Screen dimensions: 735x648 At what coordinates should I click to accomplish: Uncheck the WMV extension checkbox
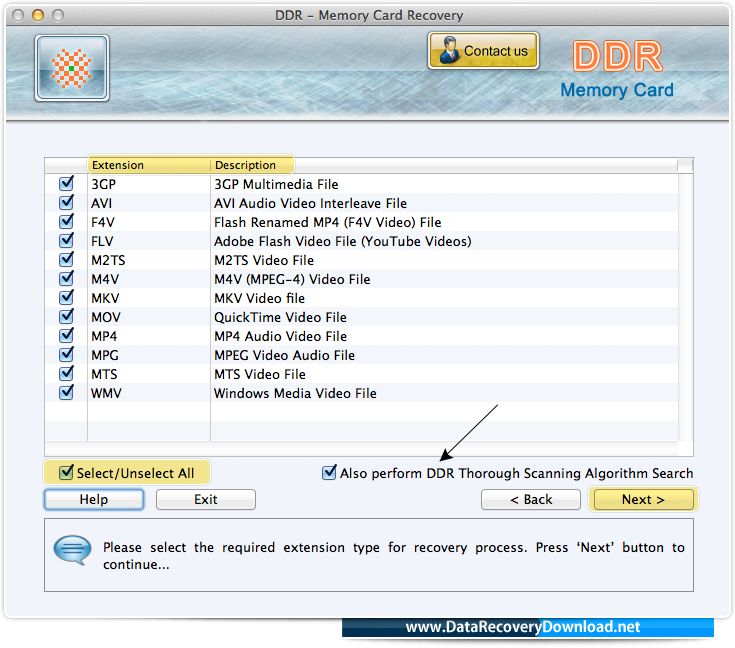point(66,392)
